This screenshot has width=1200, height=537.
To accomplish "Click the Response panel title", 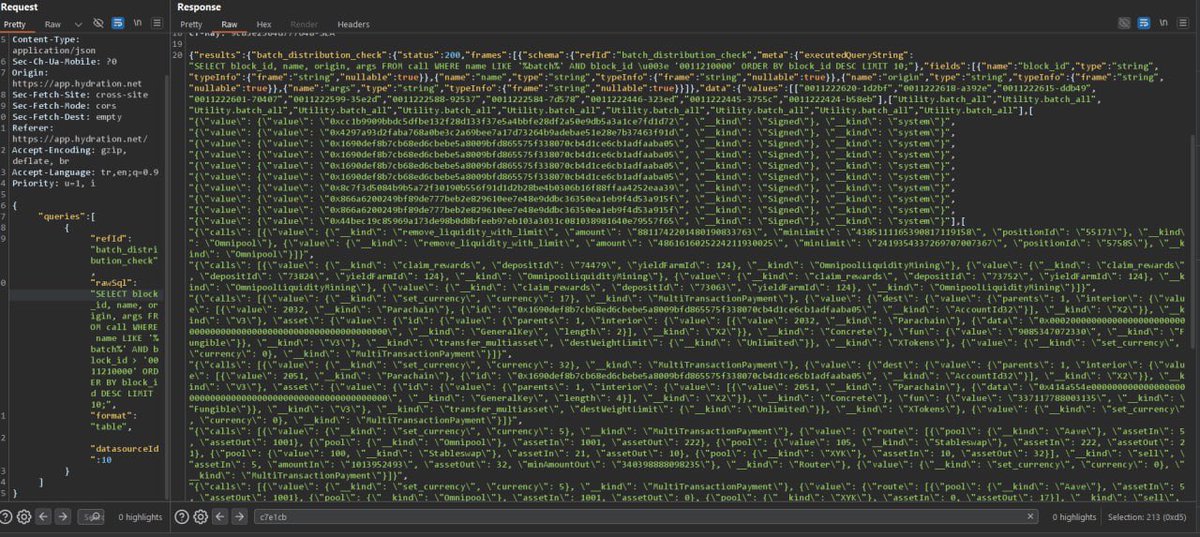I will pos(199,7).
